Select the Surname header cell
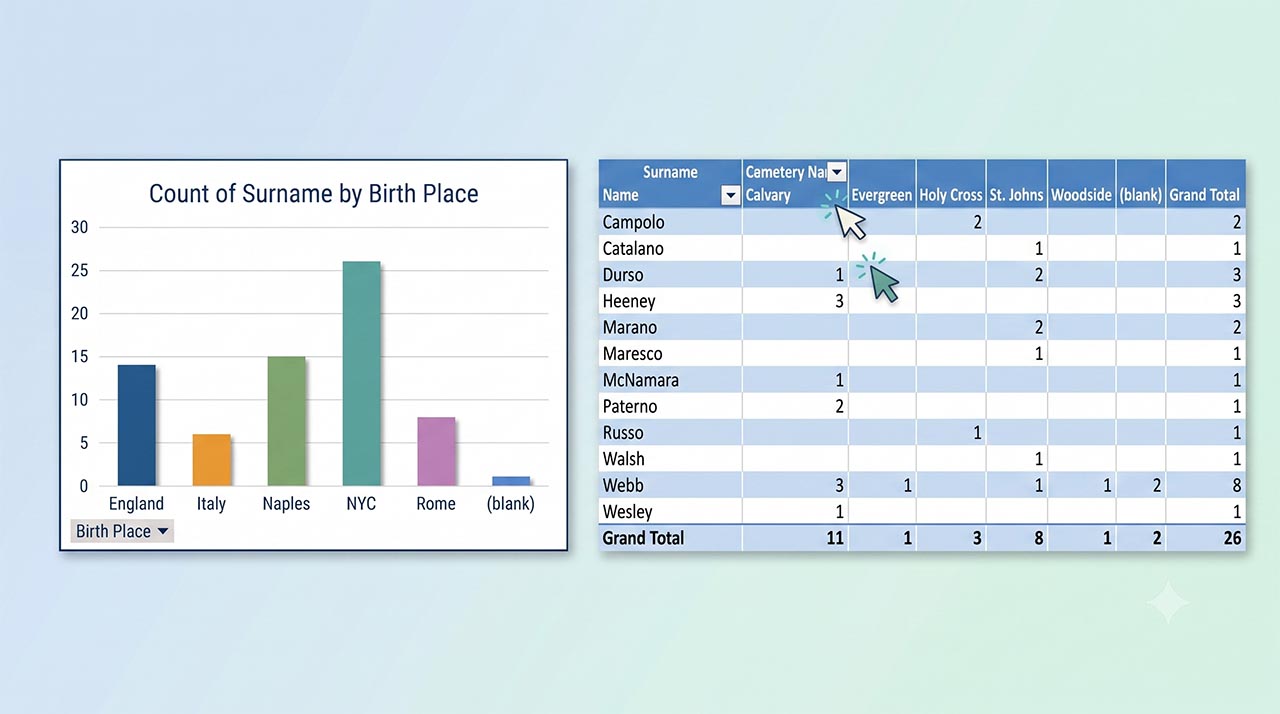Image resolution: width=1280 pixels, height=714 pixels. click(670, 172)
